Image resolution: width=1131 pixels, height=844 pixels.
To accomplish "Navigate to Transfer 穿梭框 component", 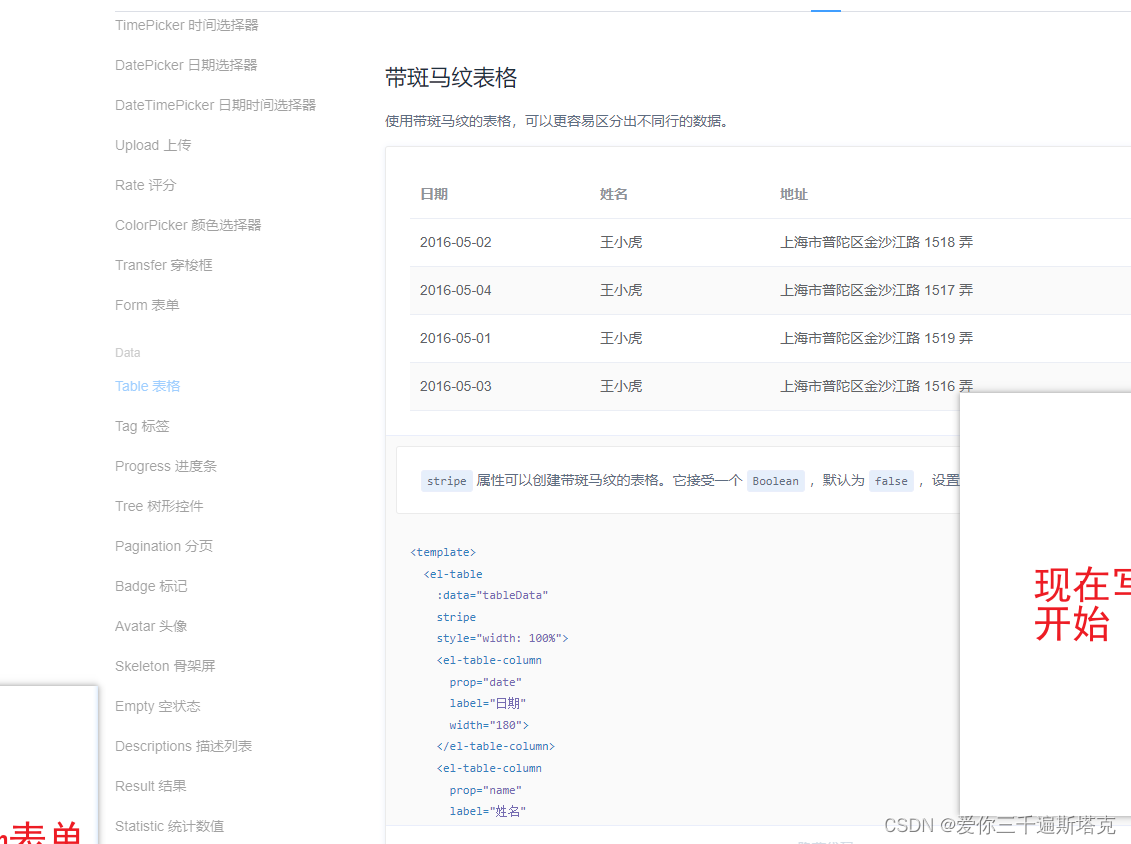I will [163, 265].
